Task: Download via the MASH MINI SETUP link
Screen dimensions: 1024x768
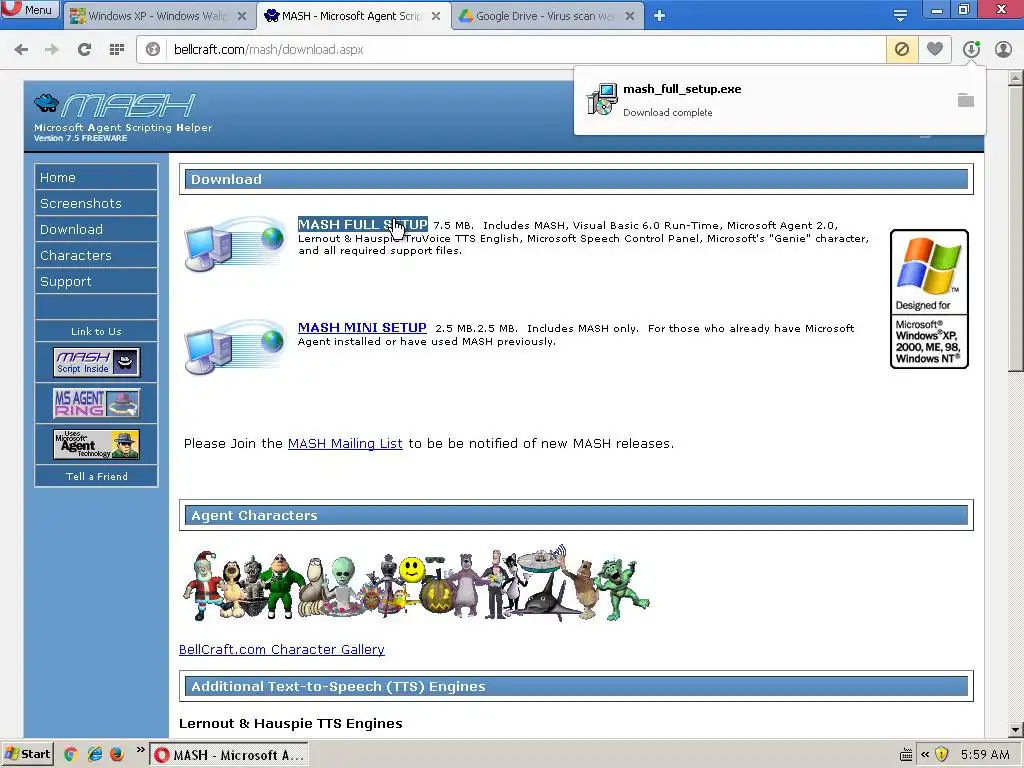Action: 362,328
